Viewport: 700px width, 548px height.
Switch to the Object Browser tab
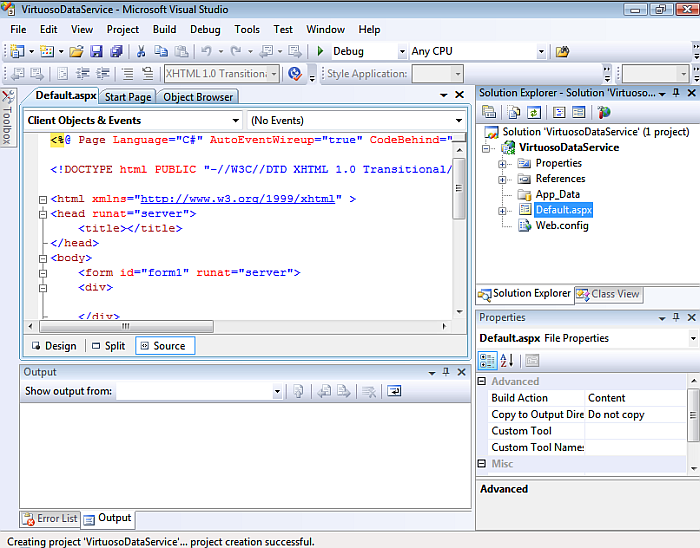(x=198, y=97)
